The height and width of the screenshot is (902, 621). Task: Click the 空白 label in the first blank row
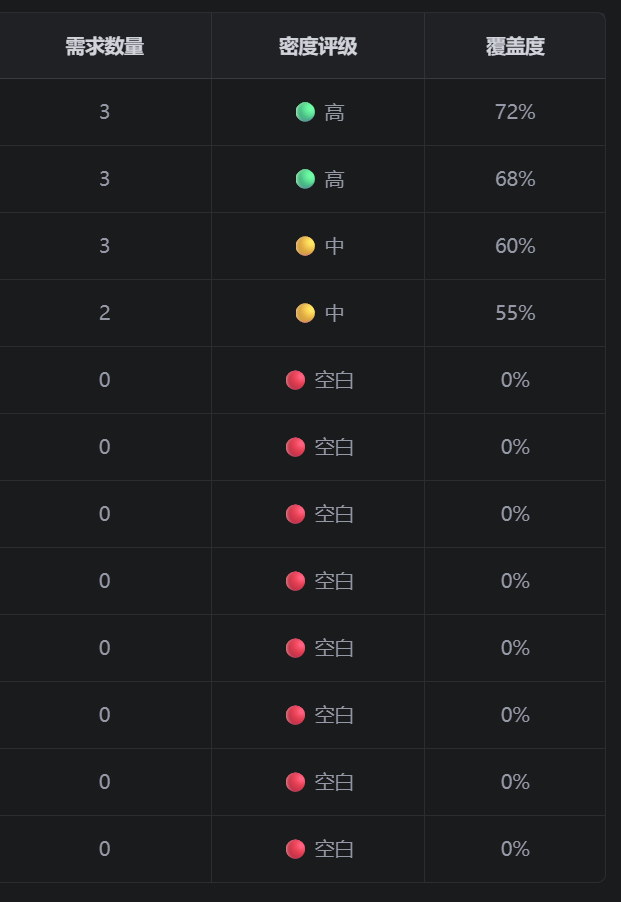[x=334, y=380]
